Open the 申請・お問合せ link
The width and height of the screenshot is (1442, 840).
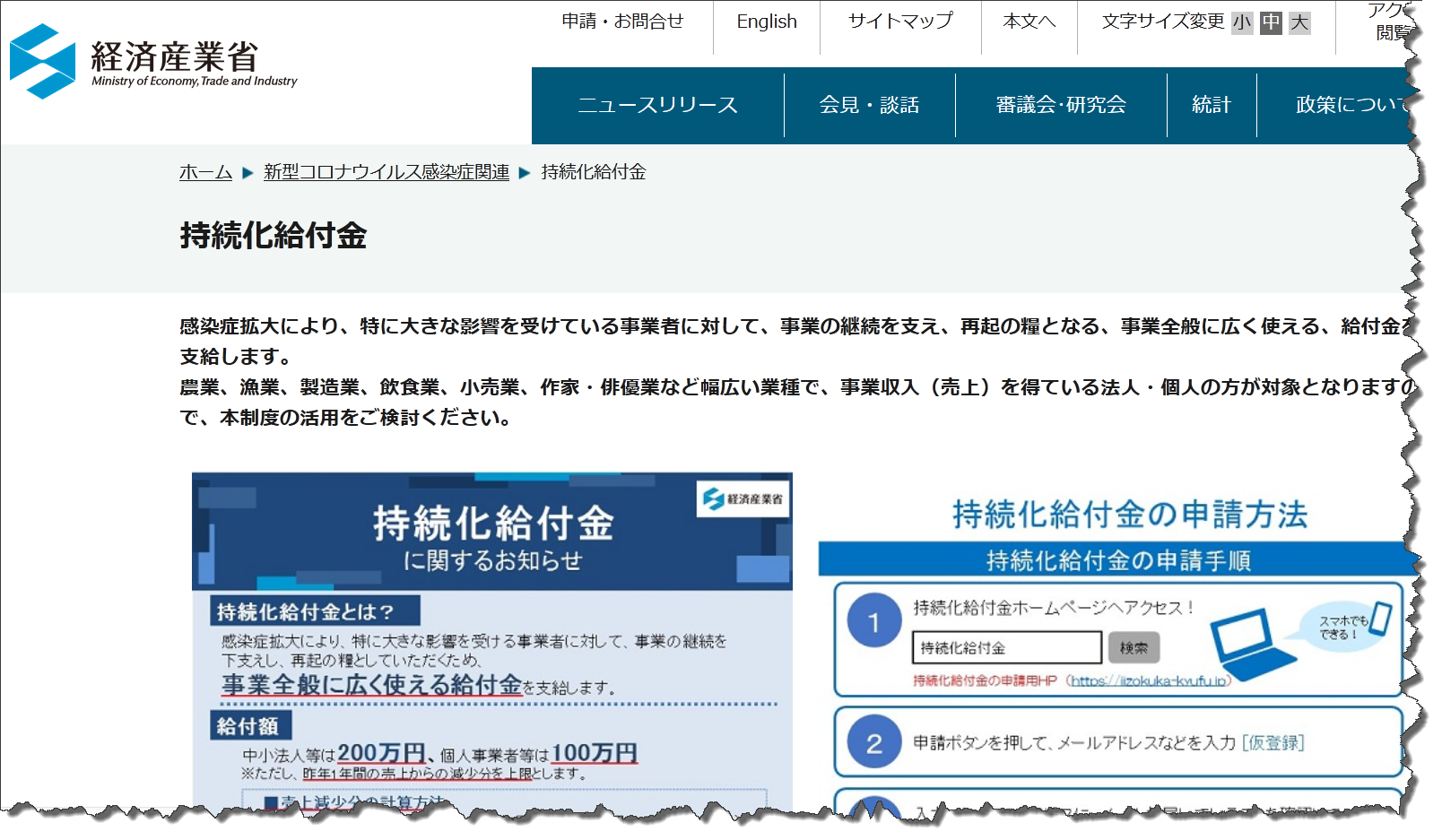[x=622, y=22]
